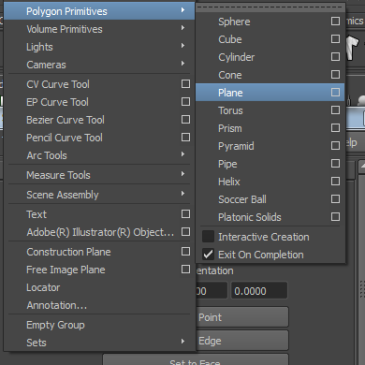Open Sphere options box icon

coord(335,21)
